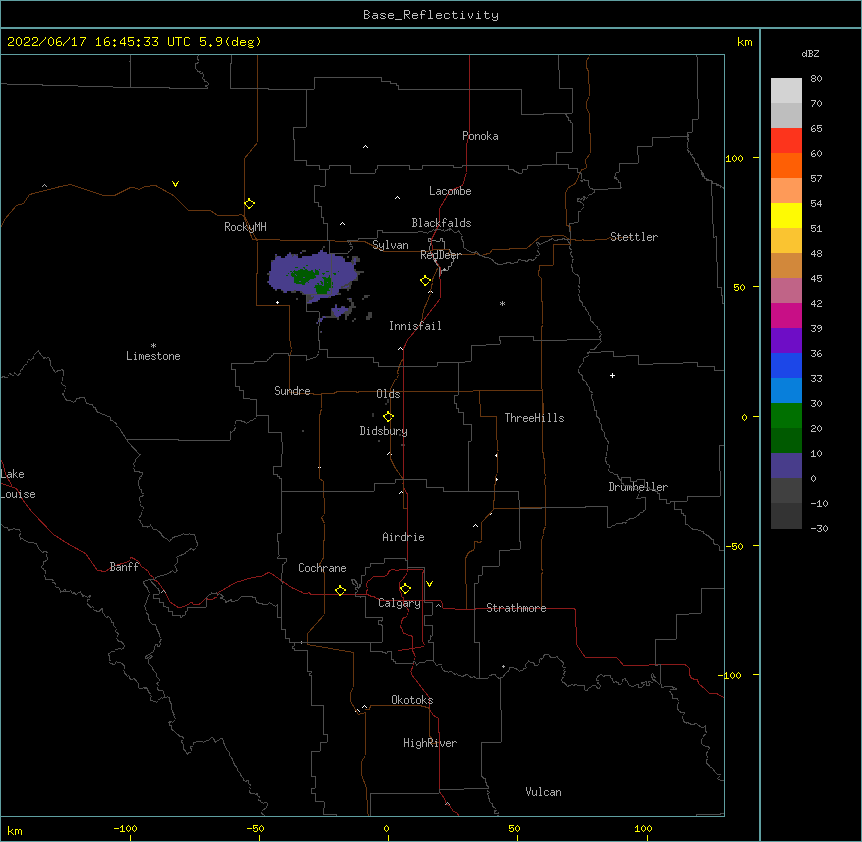Click the 0 tick on bottom axis
Image resolution: width=862 pixels, height=842 pixels.
click(x=386, y=828)
